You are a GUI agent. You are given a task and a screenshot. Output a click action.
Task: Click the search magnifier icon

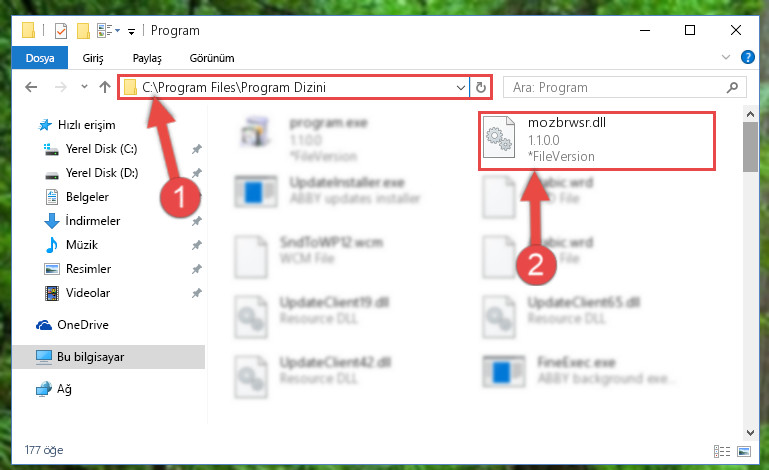point(732,87)
